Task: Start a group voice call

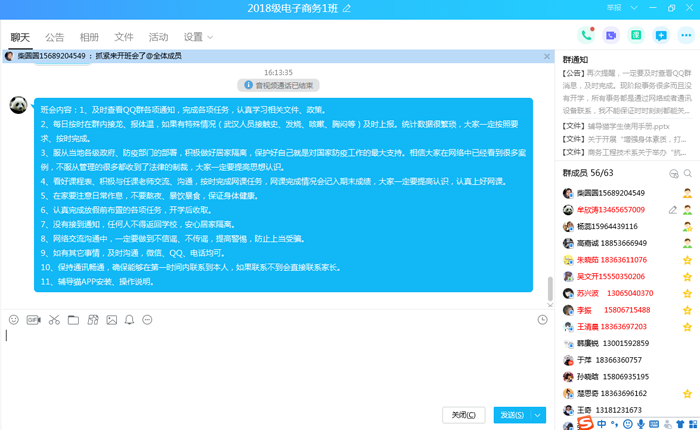Action: click(587, 36)
